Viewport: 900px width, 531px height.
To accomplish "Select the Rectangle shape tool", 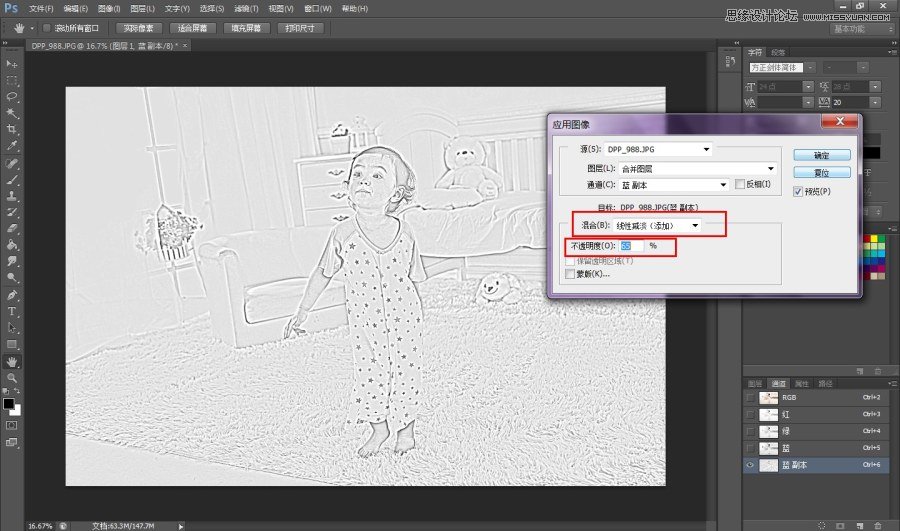I will point(11,344).
